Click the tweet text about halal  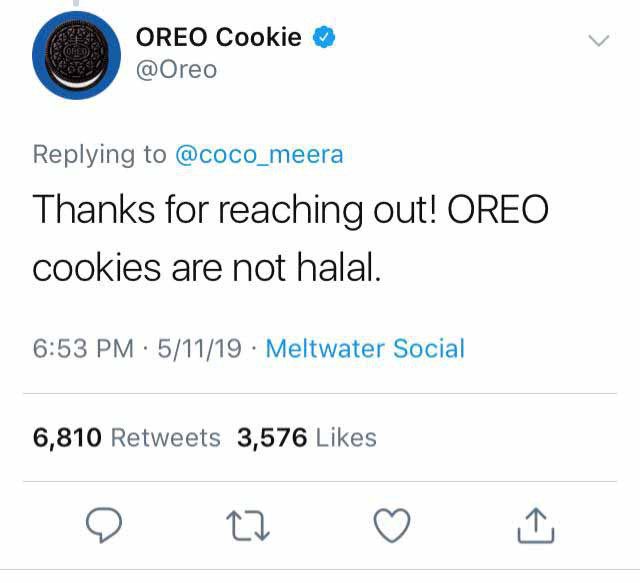coord(290,238)
